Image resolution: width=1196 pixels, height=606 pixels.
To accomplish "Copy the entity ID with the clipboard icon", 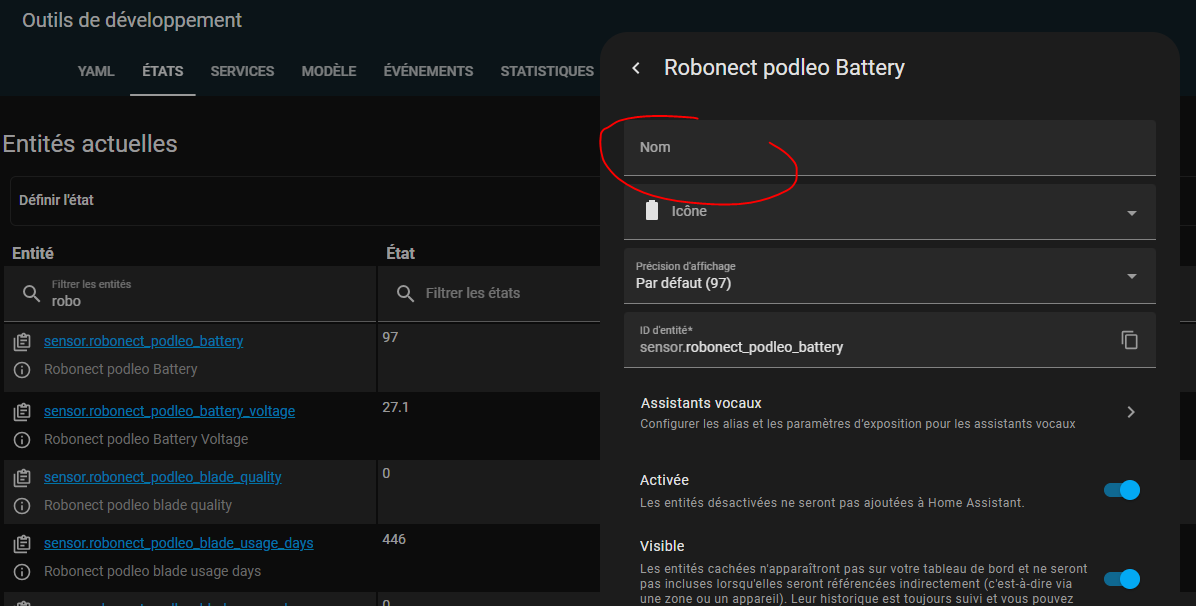I will pos(1129,340).
